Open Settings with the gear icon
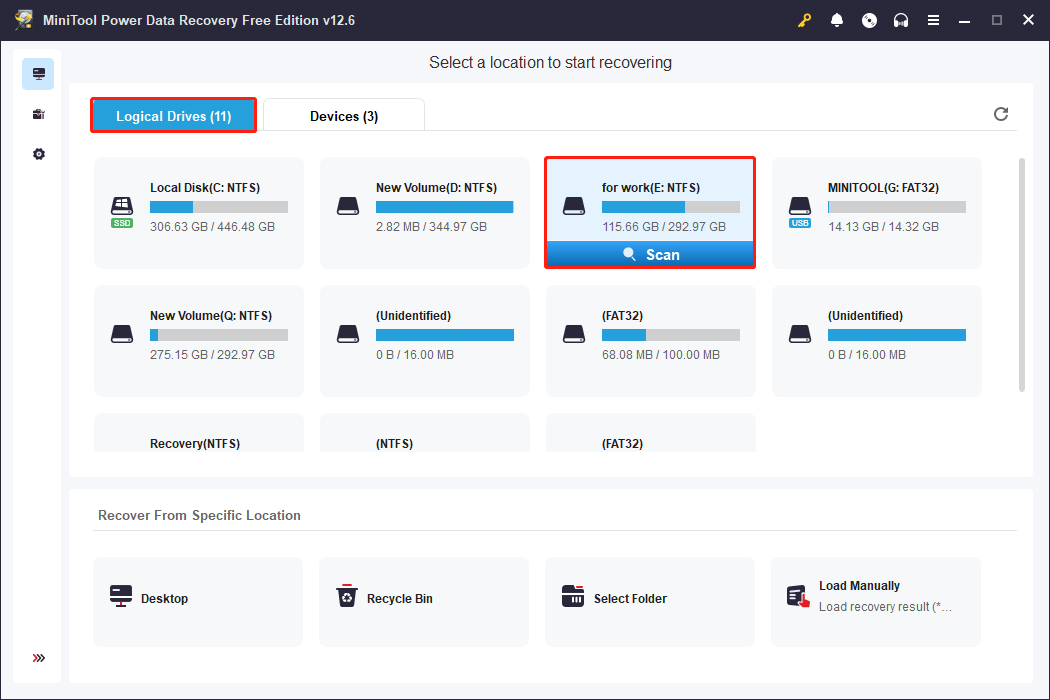 click(37, 153)
